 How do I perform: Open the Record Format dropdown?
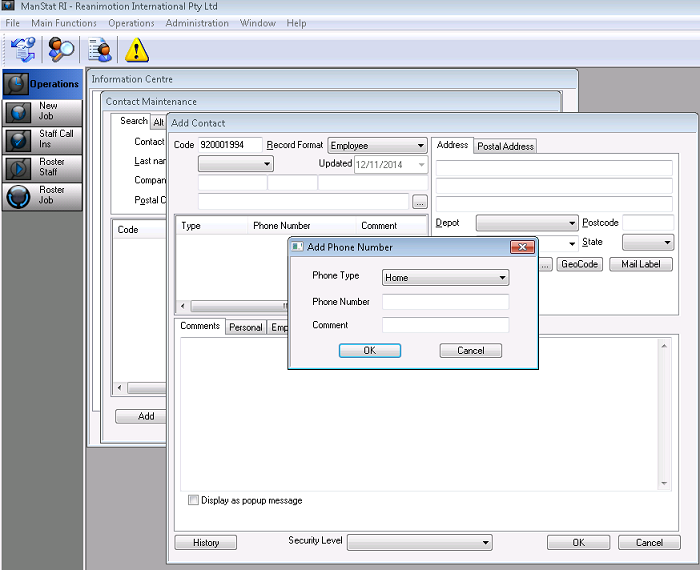pos(377,146)
